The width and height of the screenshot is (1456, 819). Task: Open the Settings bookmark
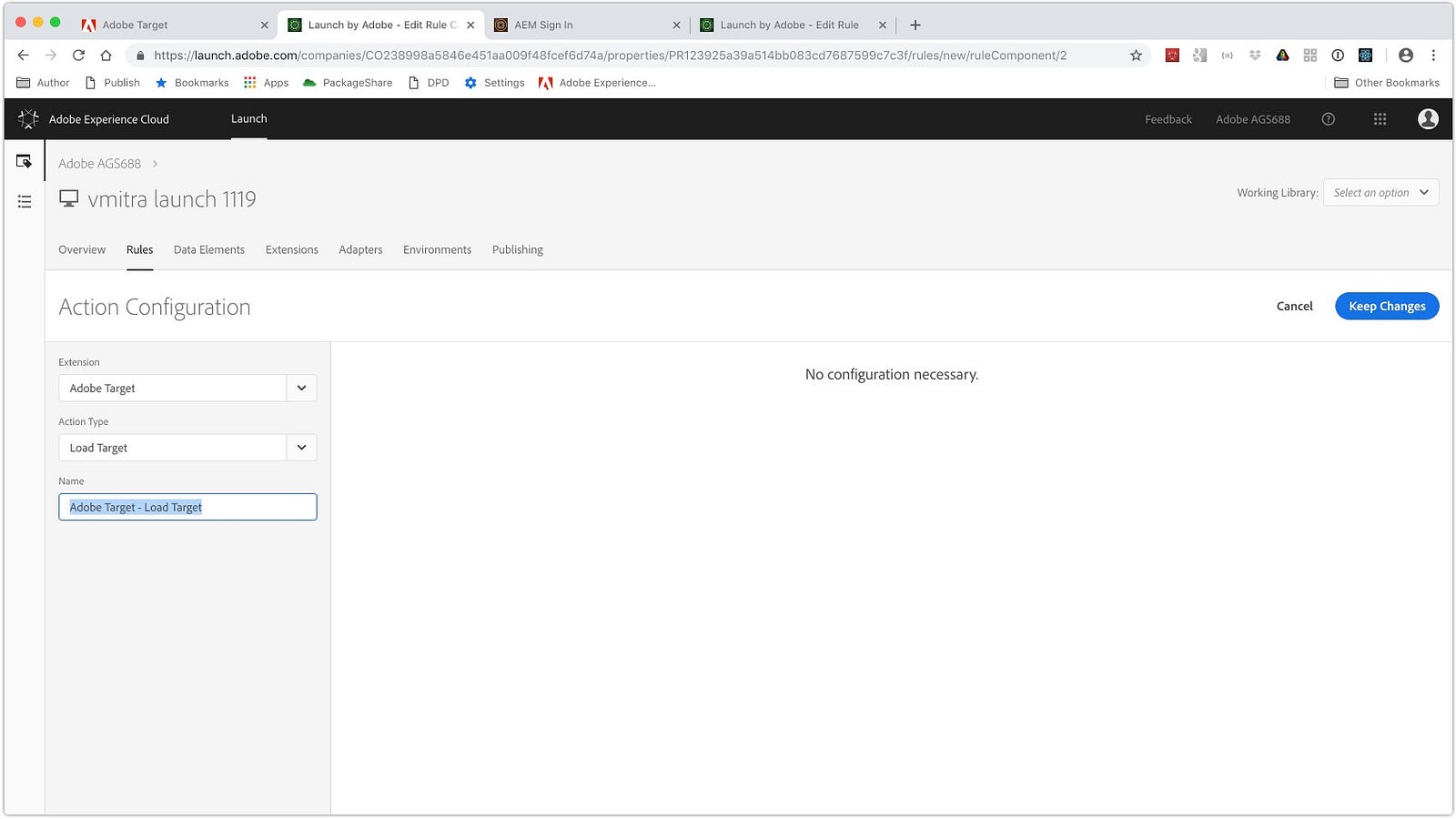(494, 83)
